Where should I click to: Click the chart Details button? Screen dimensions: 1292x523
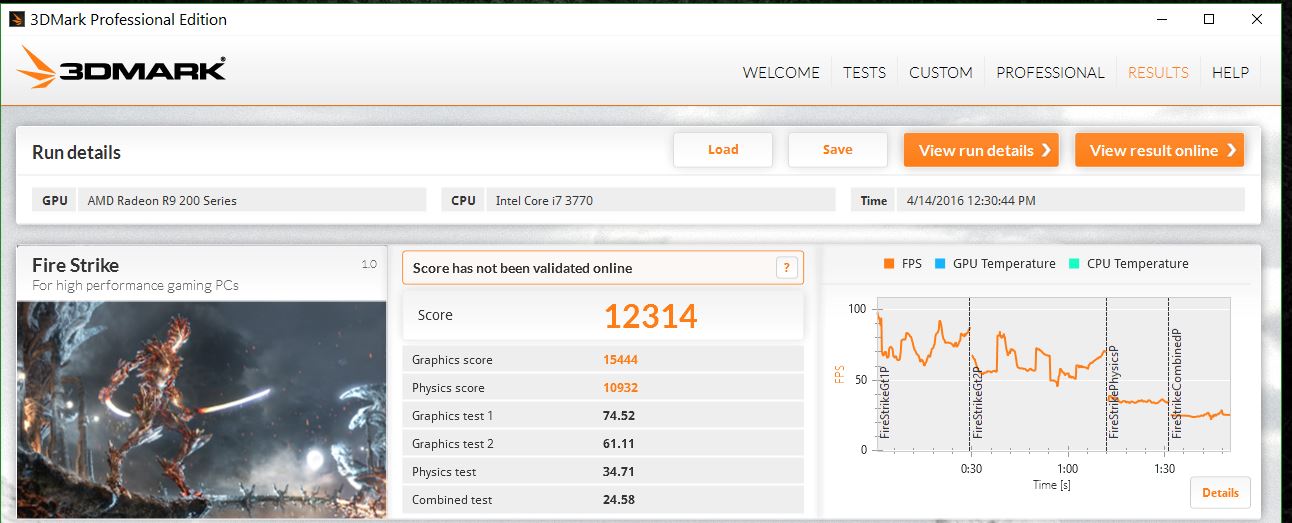coord(1219,492)
